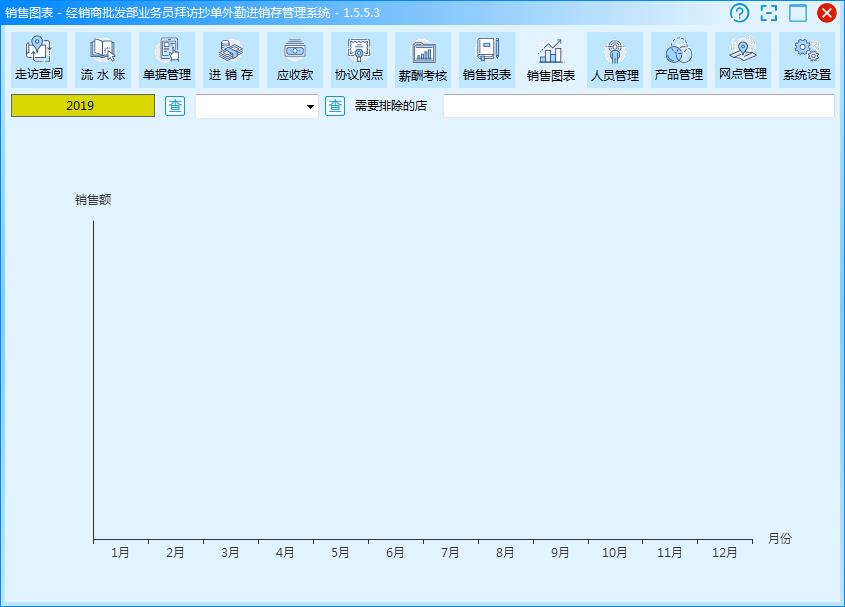The width and height of the screenshot is (845, 607).
Task: Click the 6月 axis label
Action: 395,553
